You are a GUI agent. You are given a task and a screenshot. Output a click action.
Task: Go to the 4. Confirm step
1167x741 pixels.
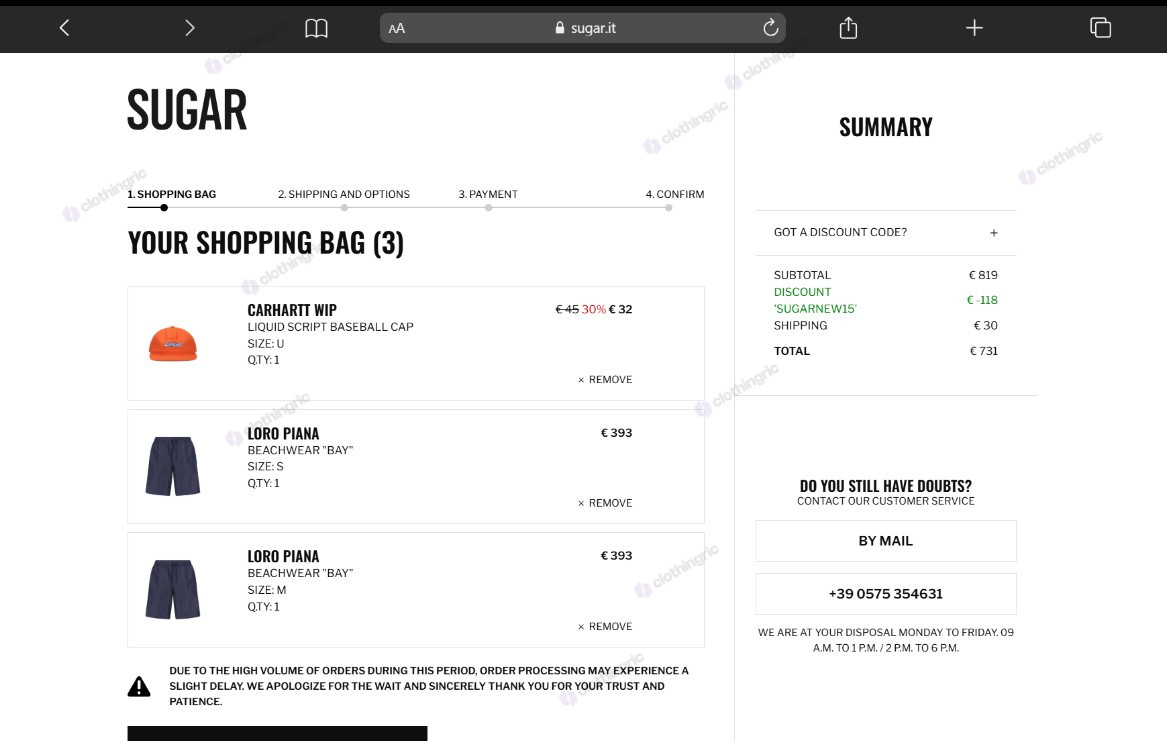pyautogui.click(x=675, y=194)
